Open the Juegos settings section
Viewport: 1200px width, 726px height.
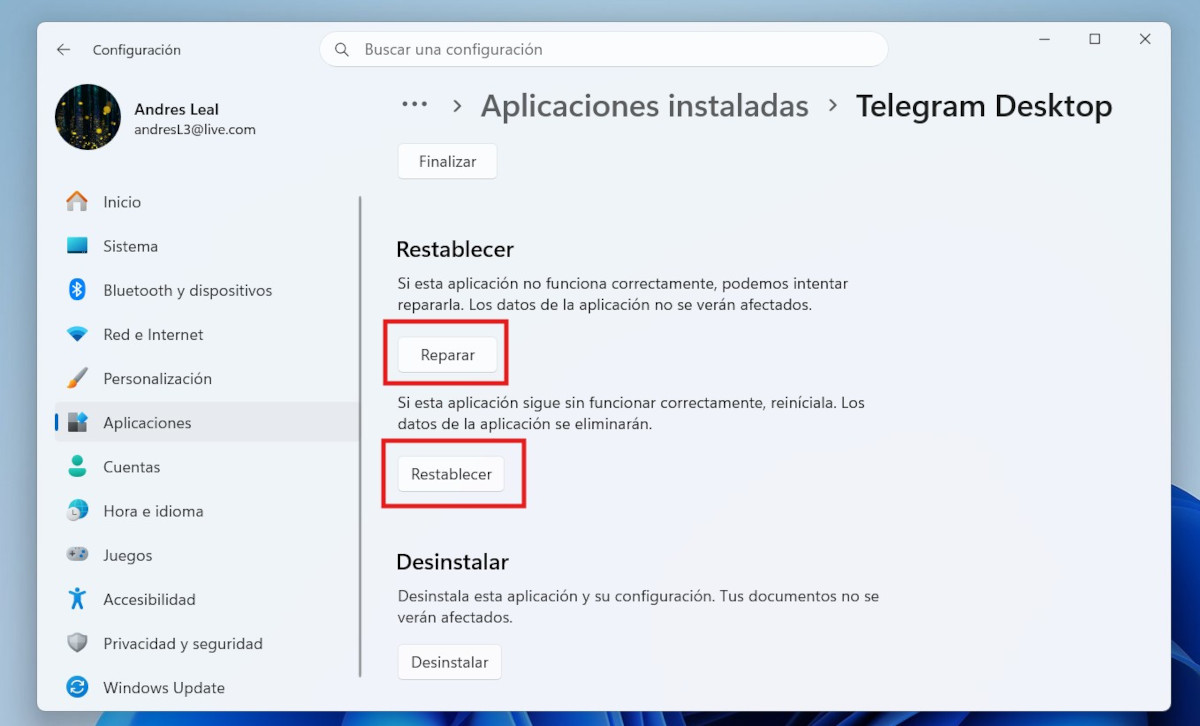[x=128, y=555]
